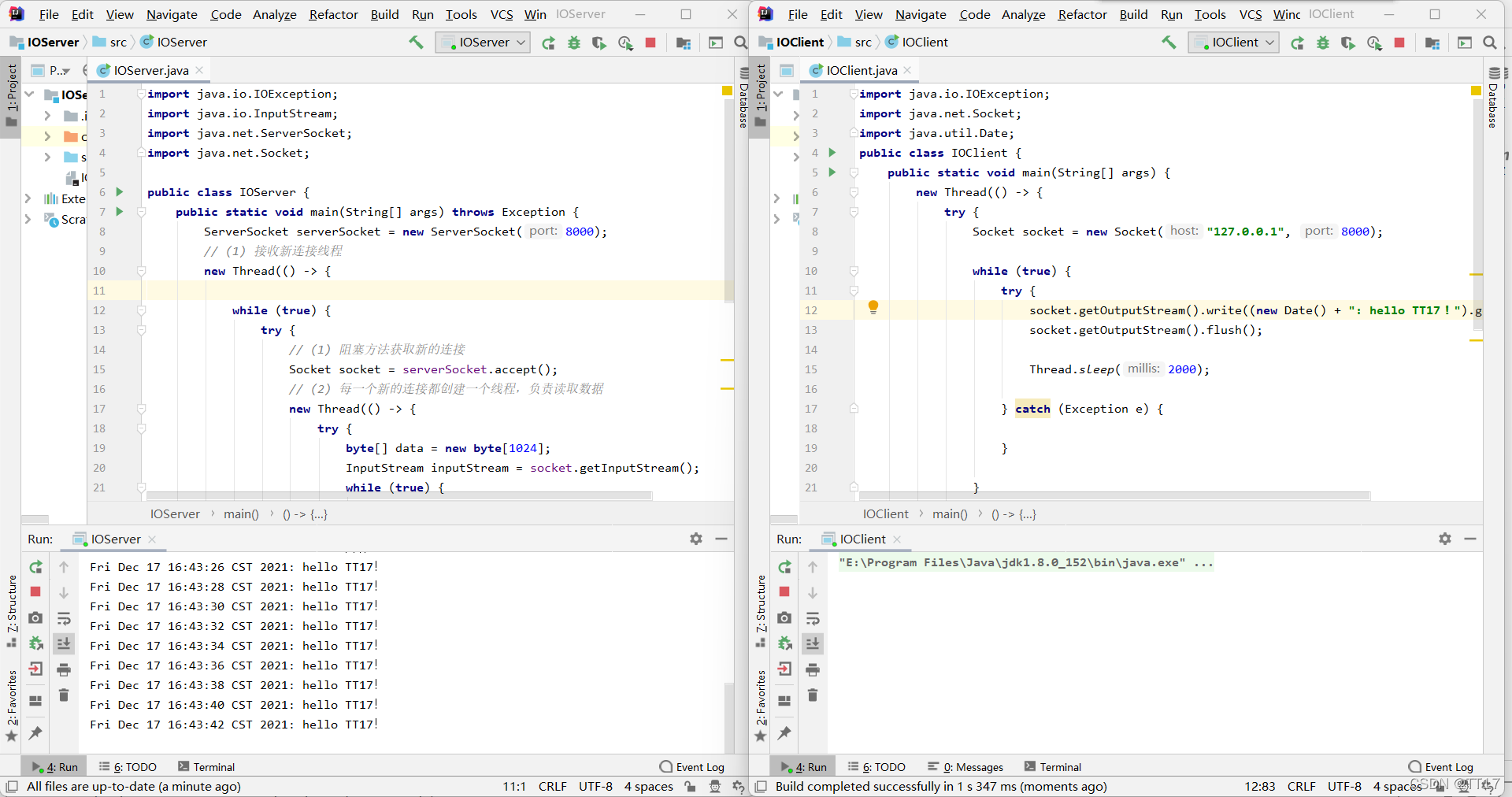The image size is (1512, 797).
Task: Toggle Database tool window in IOClient window
Action: [x=1492, y=96]
